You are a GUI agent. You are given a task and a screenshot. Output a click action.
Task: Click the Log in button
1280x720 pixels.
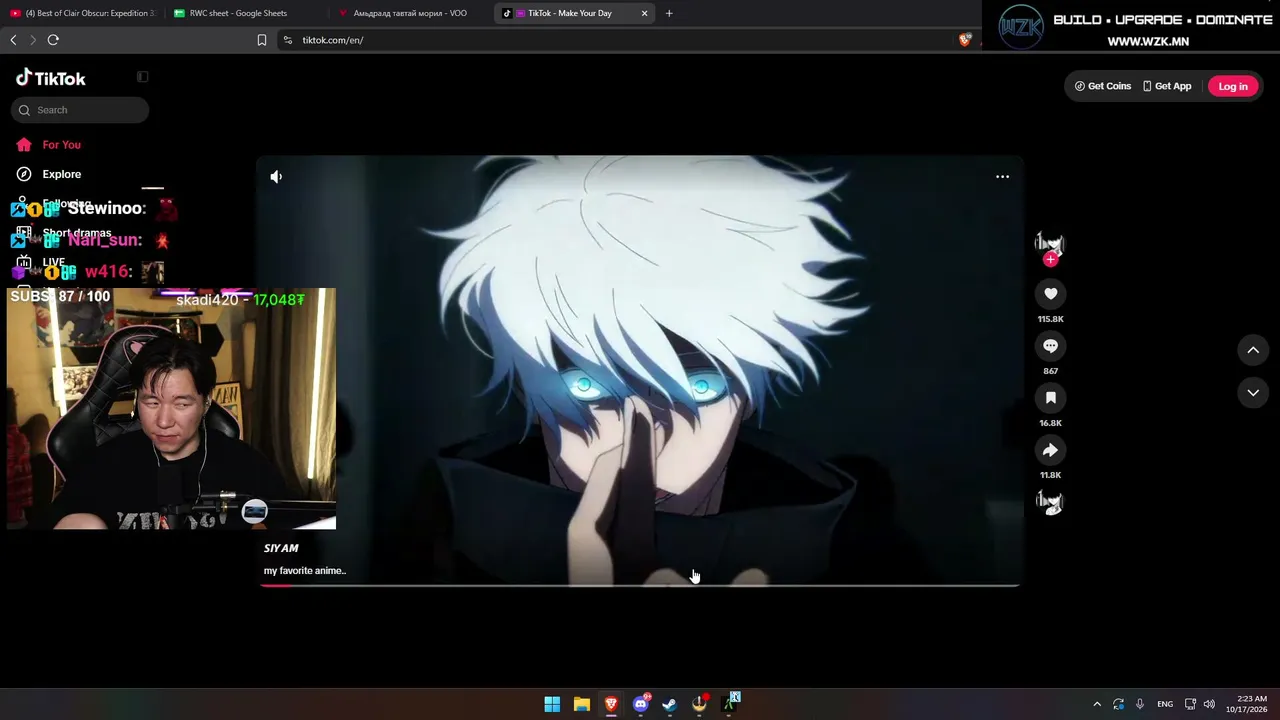pos(1233,86)
